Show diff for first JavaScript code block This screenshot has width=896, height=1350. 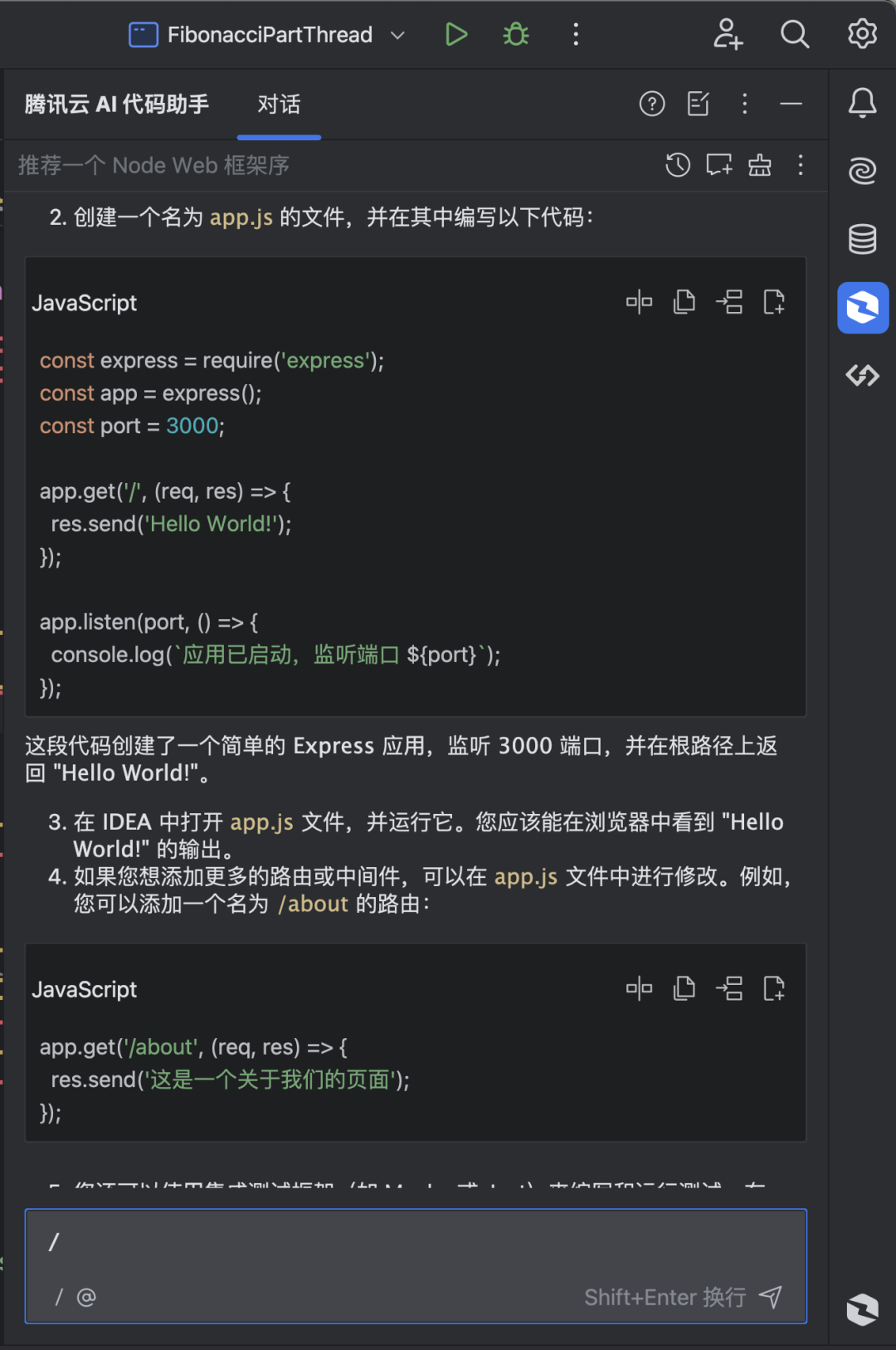click(639, 302)
